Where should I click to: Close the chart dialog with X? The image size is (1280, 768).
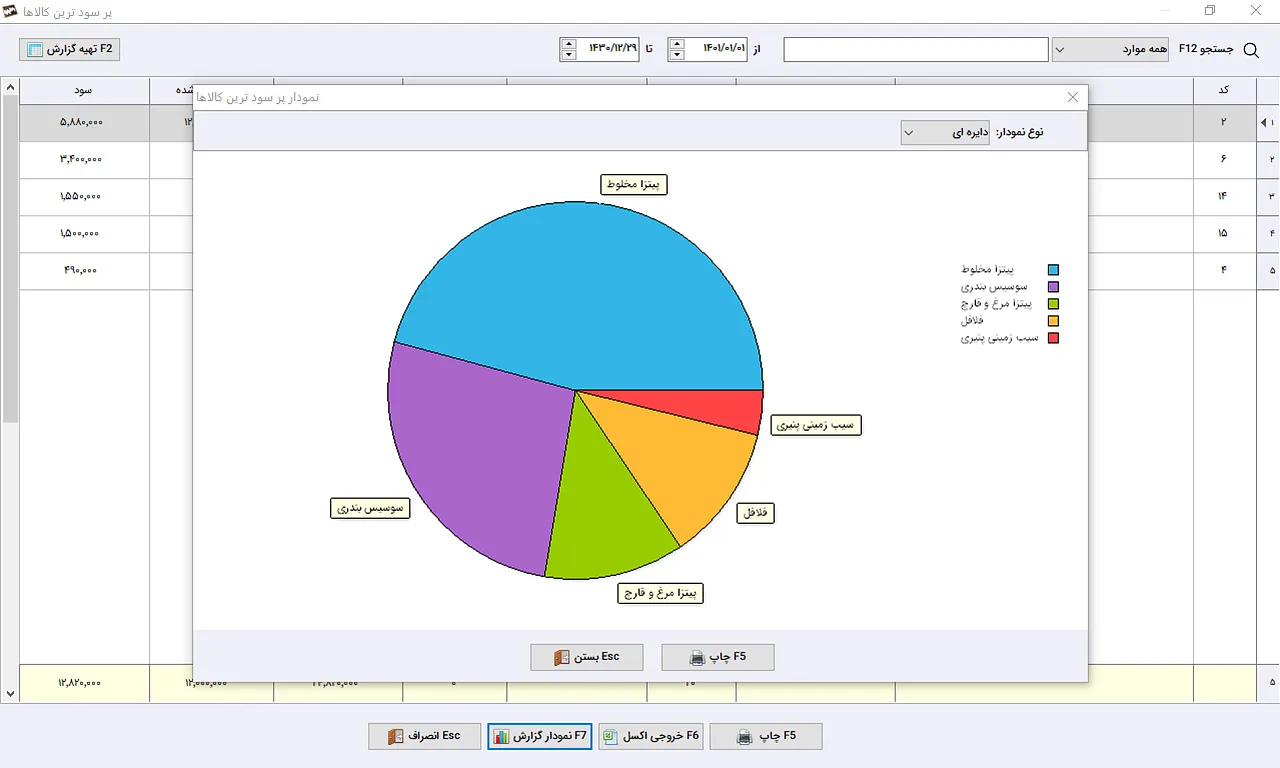pyautogui.click(x=1073, y=97)
